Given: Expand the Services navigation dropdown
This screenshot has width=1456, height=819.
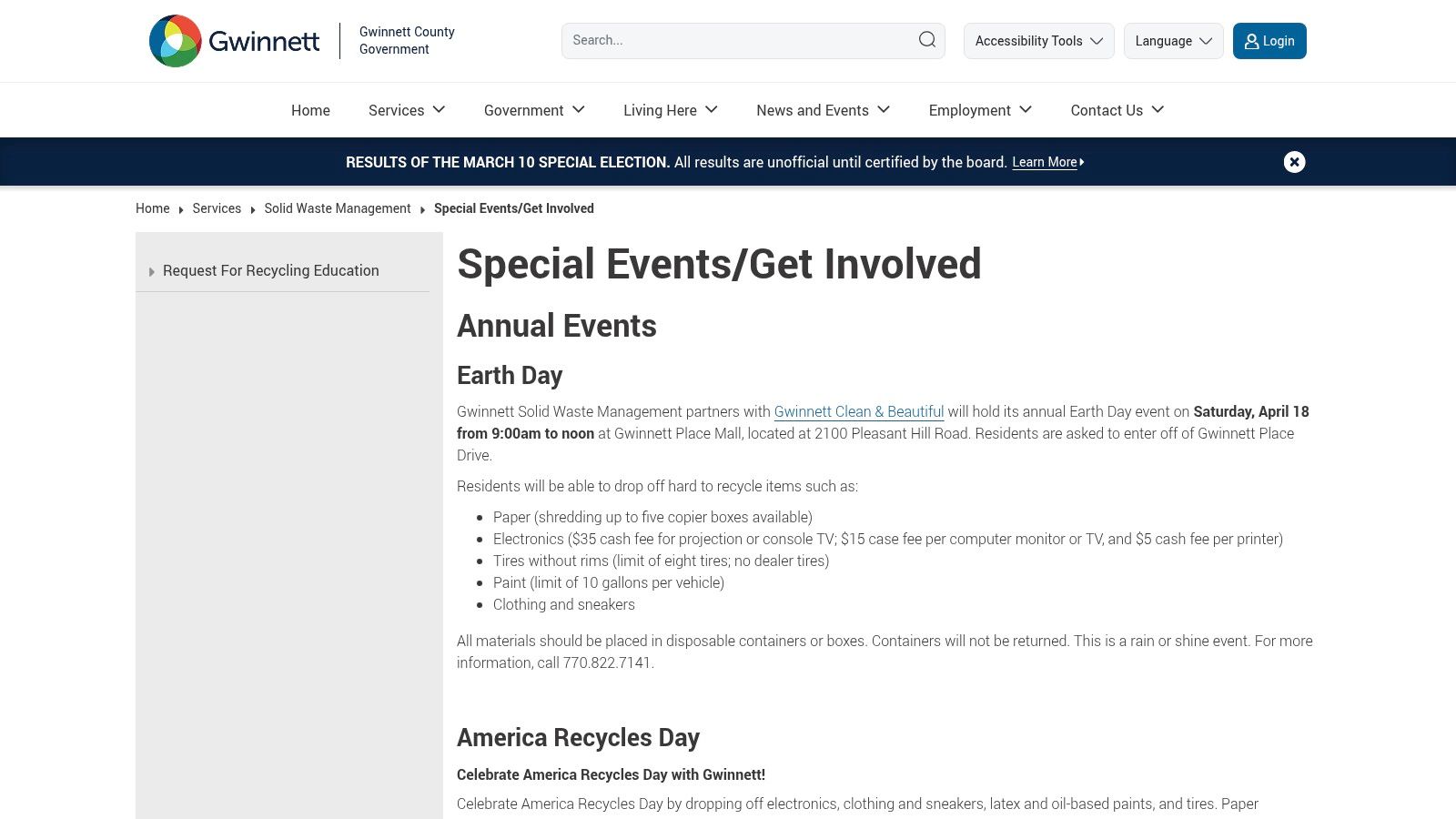Looking at the screenshot, I should [x=406, y=109].
